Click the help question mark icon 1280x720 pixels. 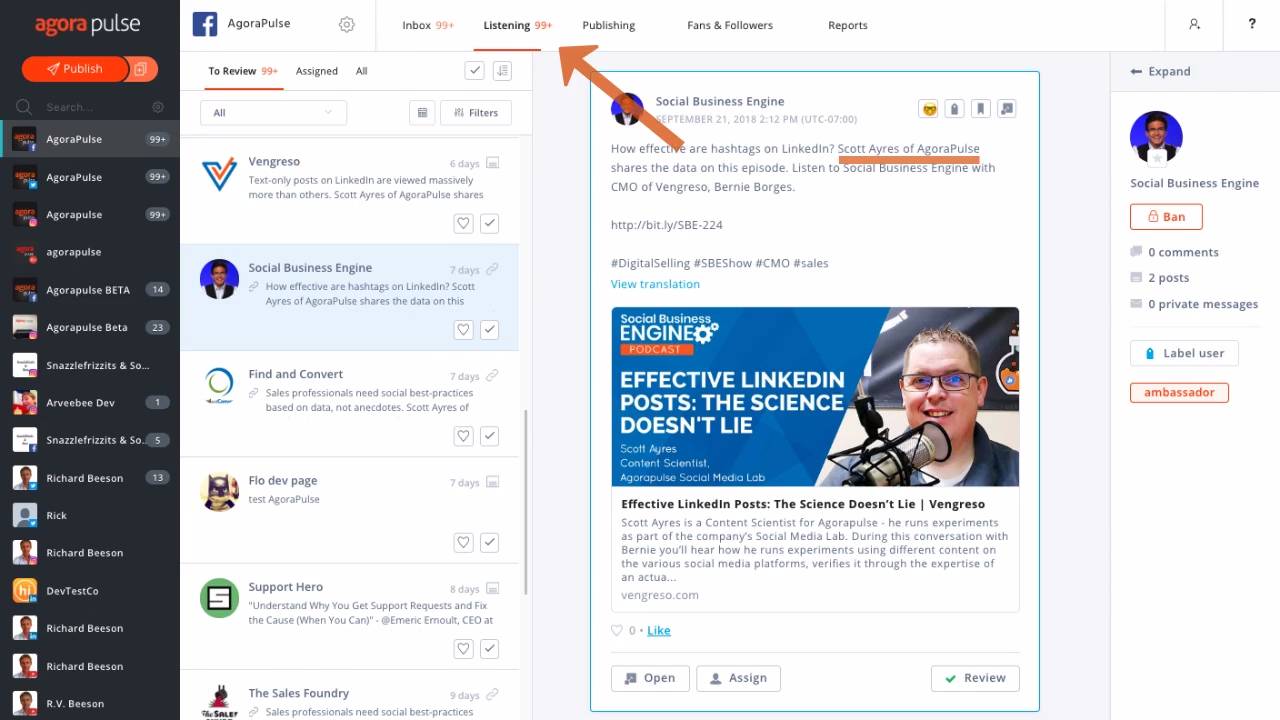click(x=1252, y=24)
